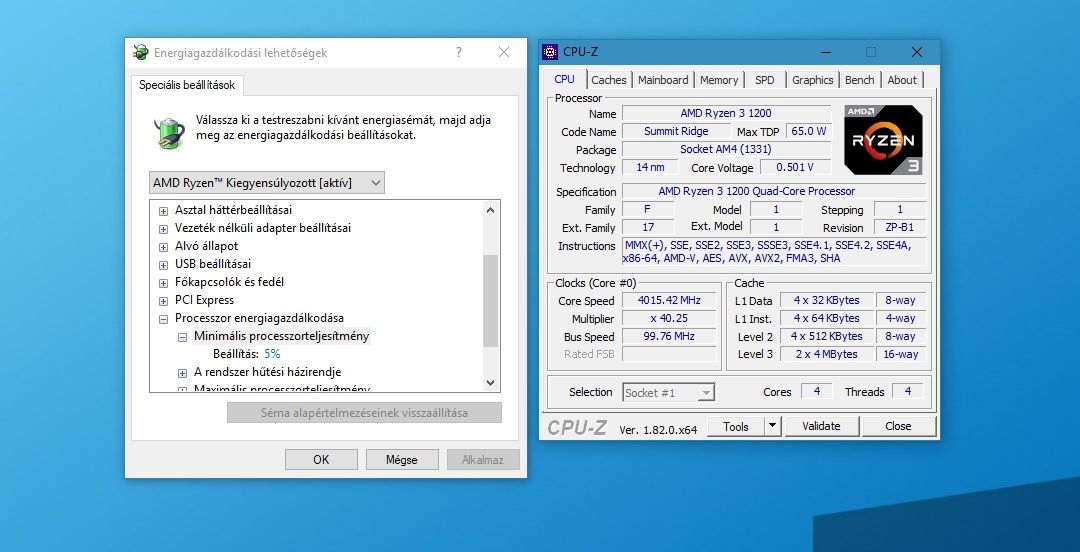Click the Mégse cancel button
Viewport: 1080px width, 552px height.
[402, 460]
